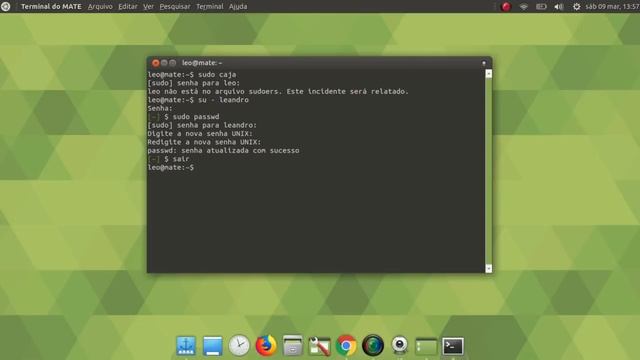
Task: Open the Editar menu
Action: (x=128, y=7)
